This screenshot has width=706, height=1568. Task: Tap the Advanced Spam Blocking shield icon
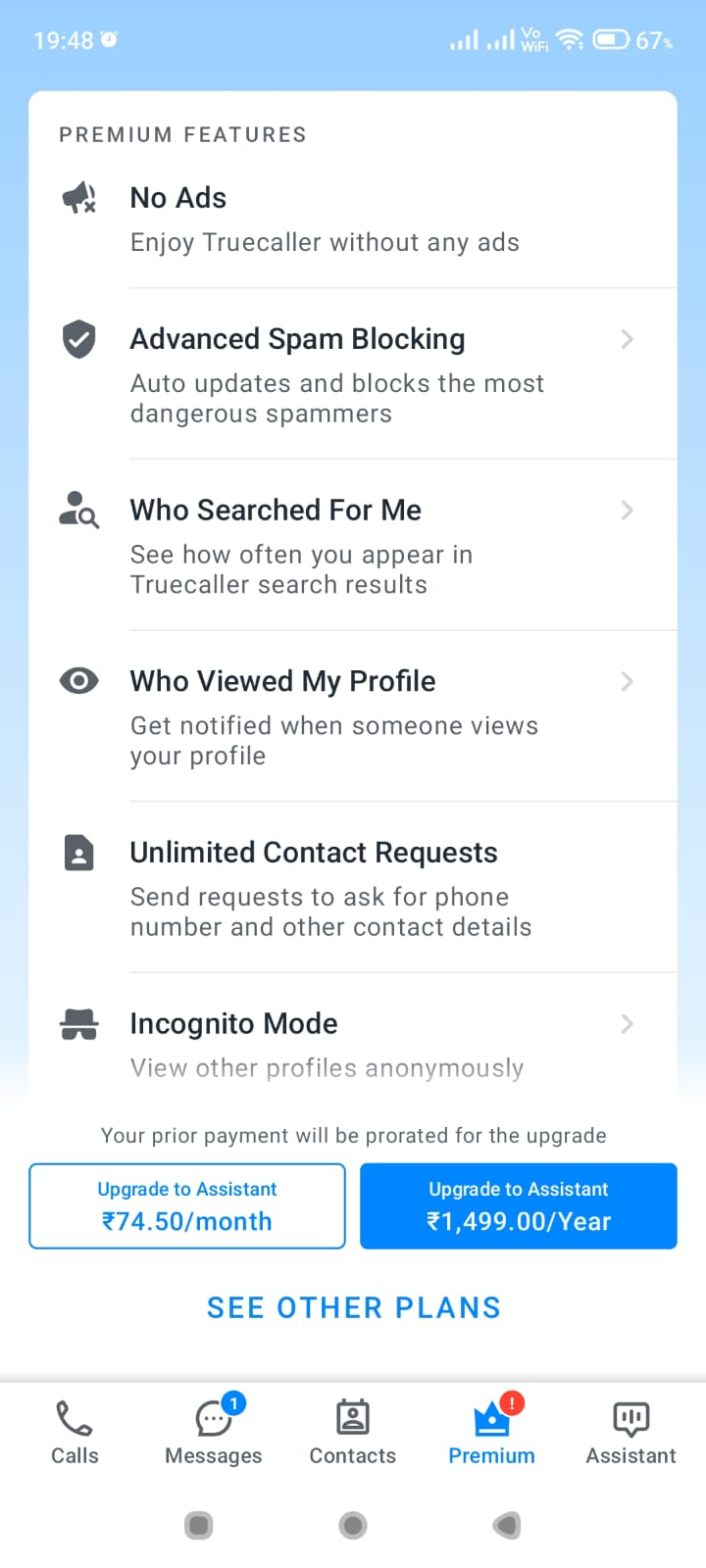coord(79,339)
